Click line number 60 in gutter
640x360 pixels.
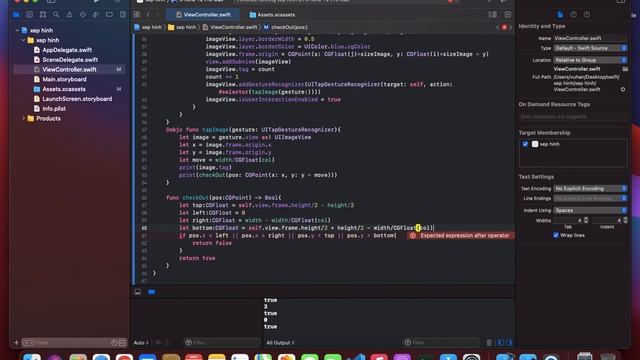click(144, 228)
